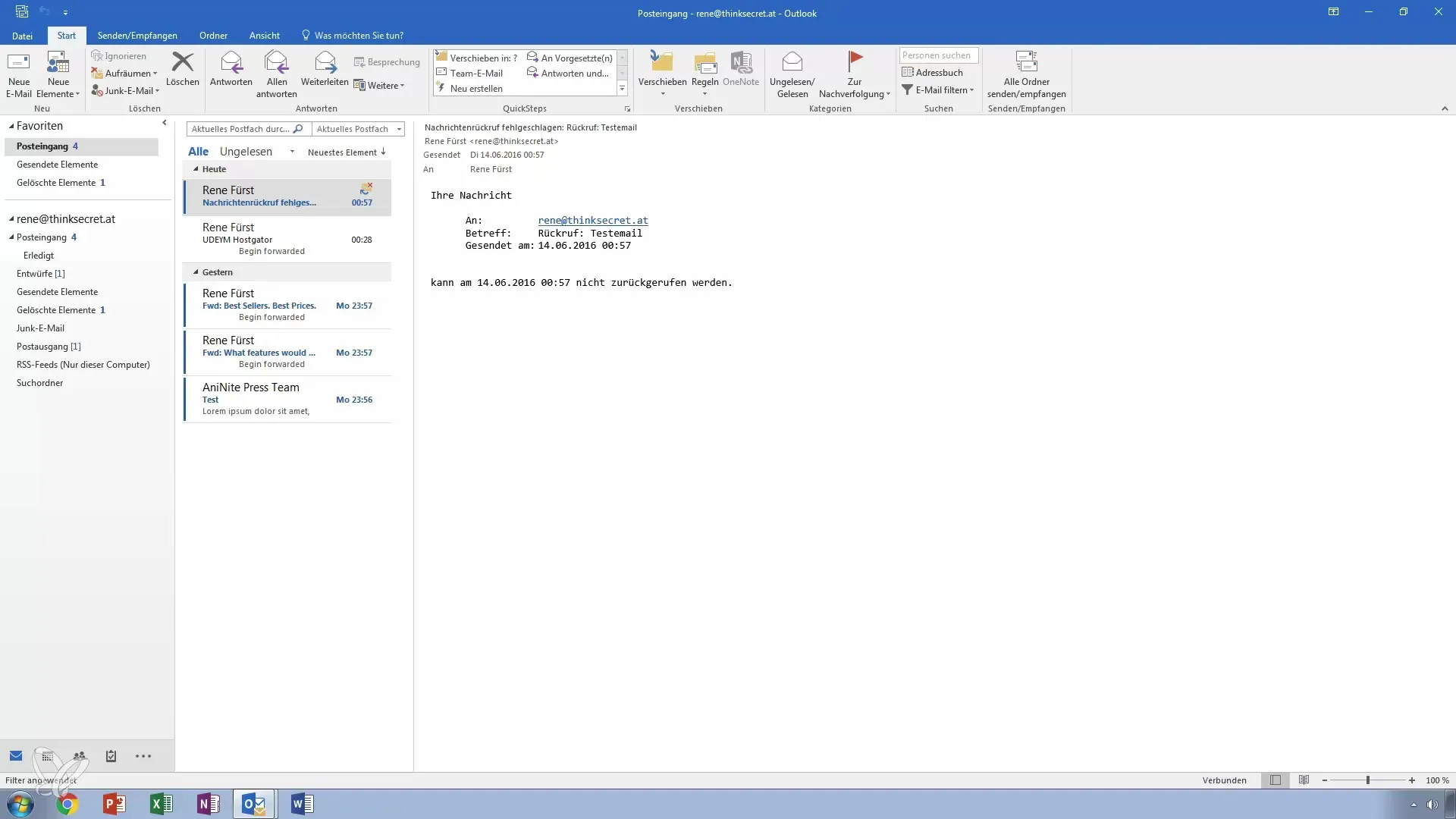Image resolution: width=1456 pixels, height=819 pixels.
Task: Collapse the Gestern message group
Action: 196,272
